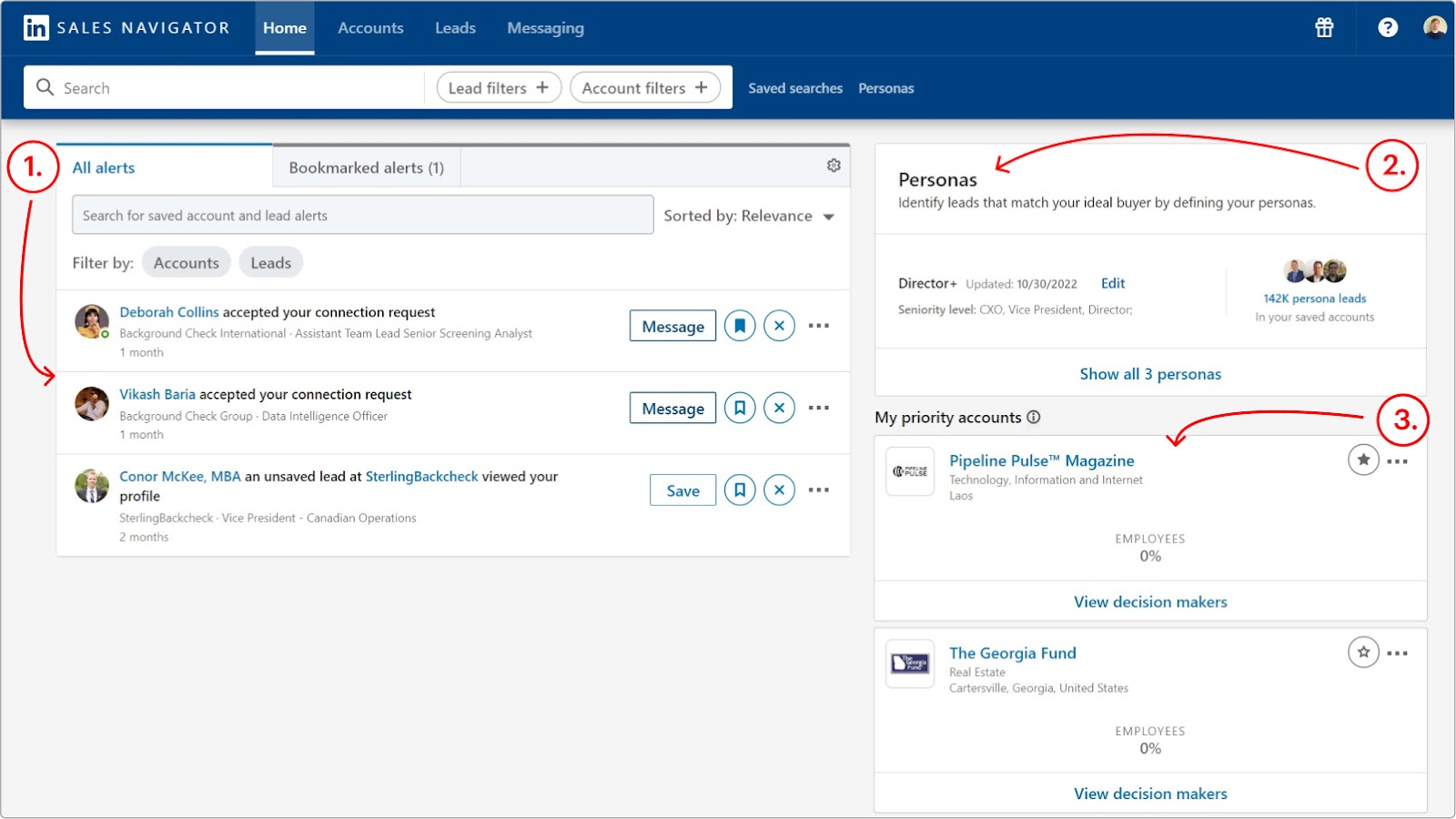The image size is (1456, 819).
Task: Bookmark the Conor McKee alert
Action: point(740,490)
